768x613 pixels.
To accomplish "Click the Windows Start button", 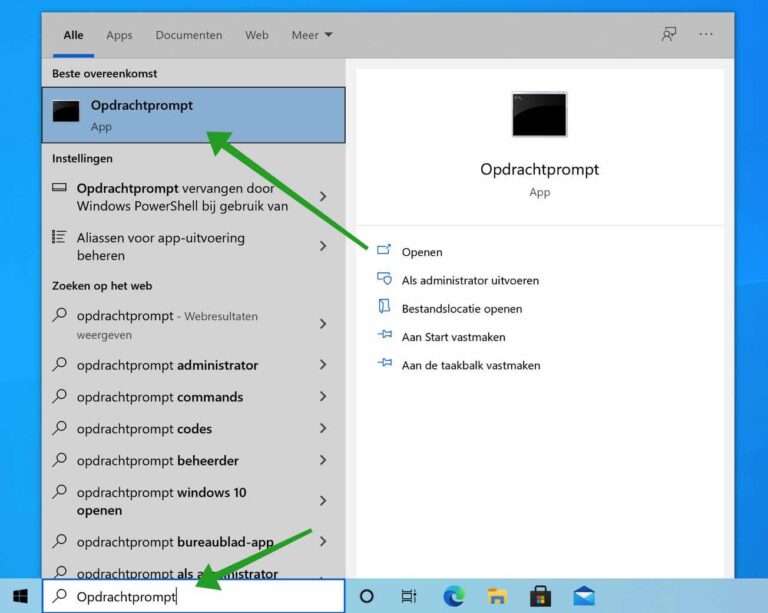I will tap(20, 596).
